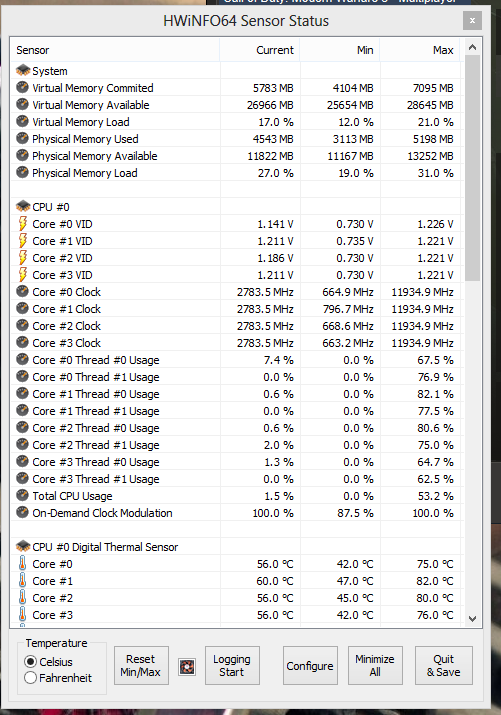The height and width of the screenshot is (715, 501).
Task: Click the Digital Thermal Sensor chip icon
Action: click(23, 546)
